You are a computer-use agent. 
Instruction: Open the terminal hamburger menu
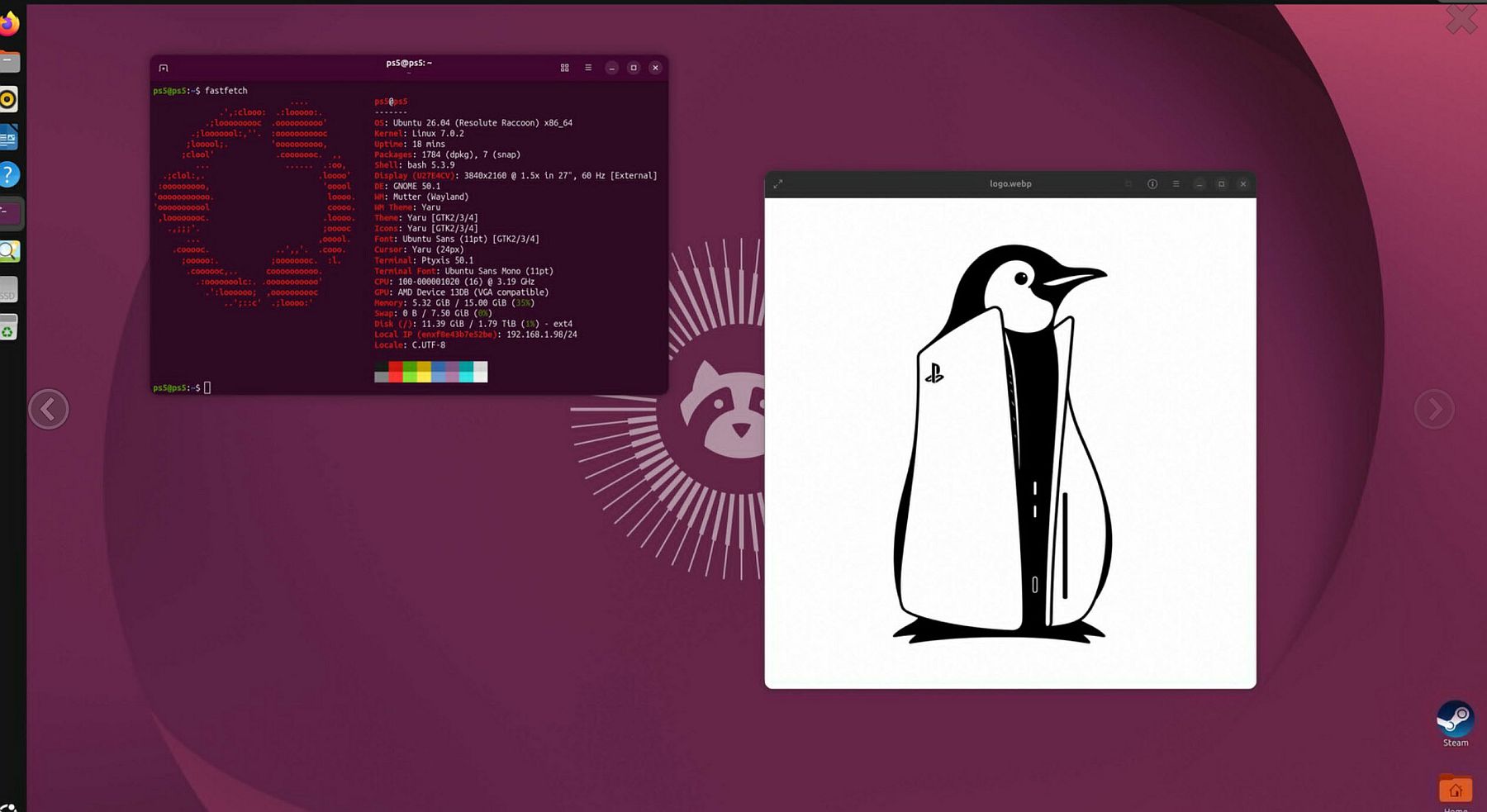coord(588,68)
